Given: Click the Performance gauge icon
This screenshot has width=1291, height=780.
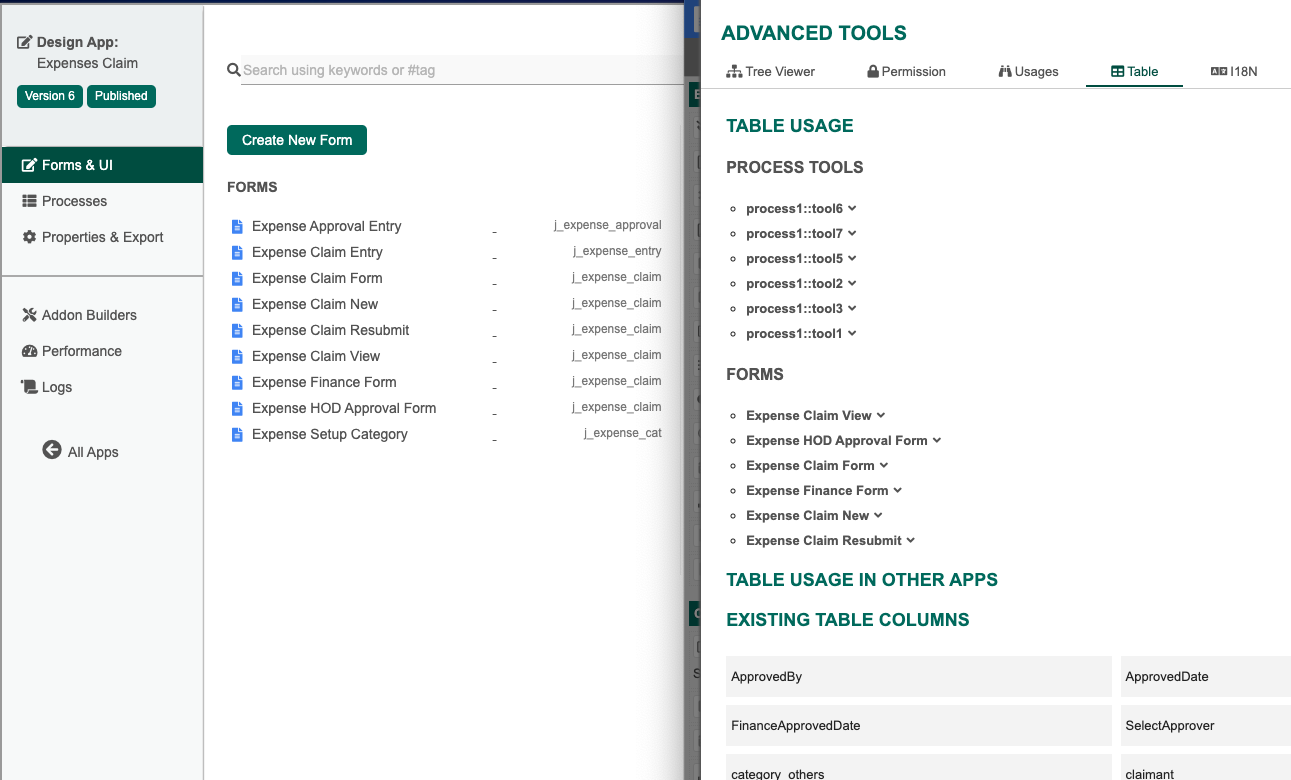Looking at the screenshot, I should click(x=29, y=351).
